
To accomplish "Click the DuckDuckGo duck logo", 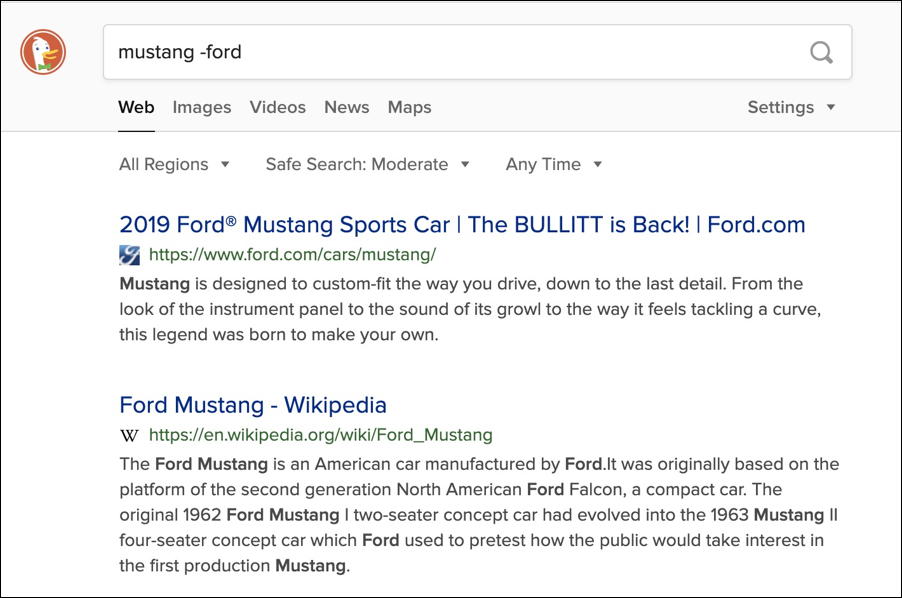I will click(x=43, y=52).
